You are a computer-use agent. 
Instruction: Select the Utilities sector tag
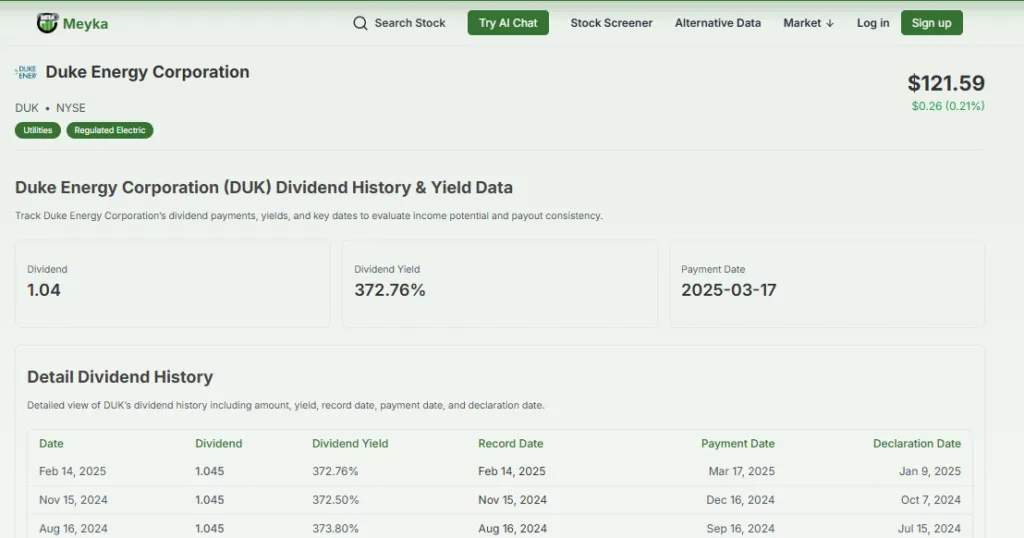pos(38,130)
